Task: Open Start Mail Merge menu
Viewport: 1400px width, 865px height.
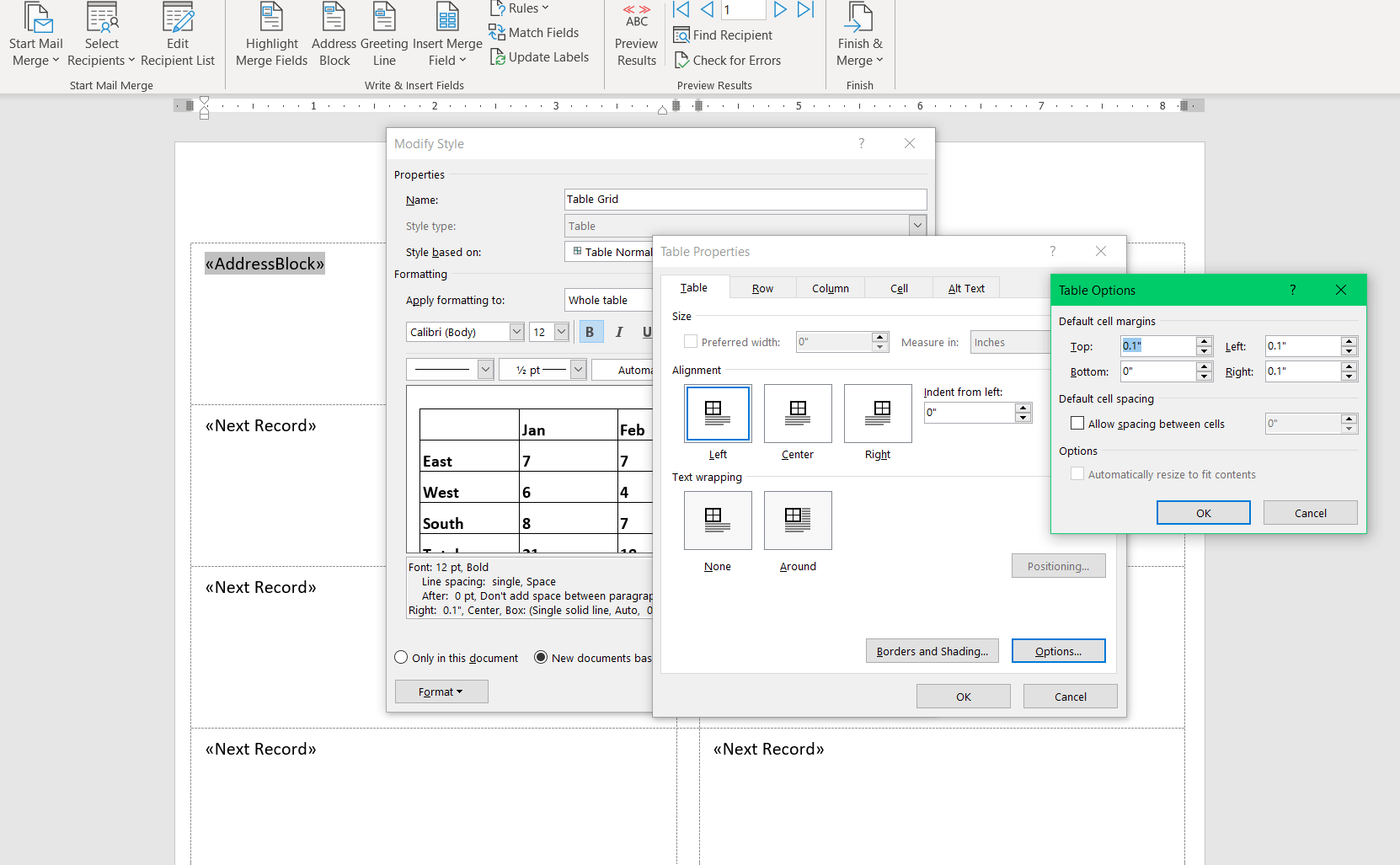Action: 35,35
